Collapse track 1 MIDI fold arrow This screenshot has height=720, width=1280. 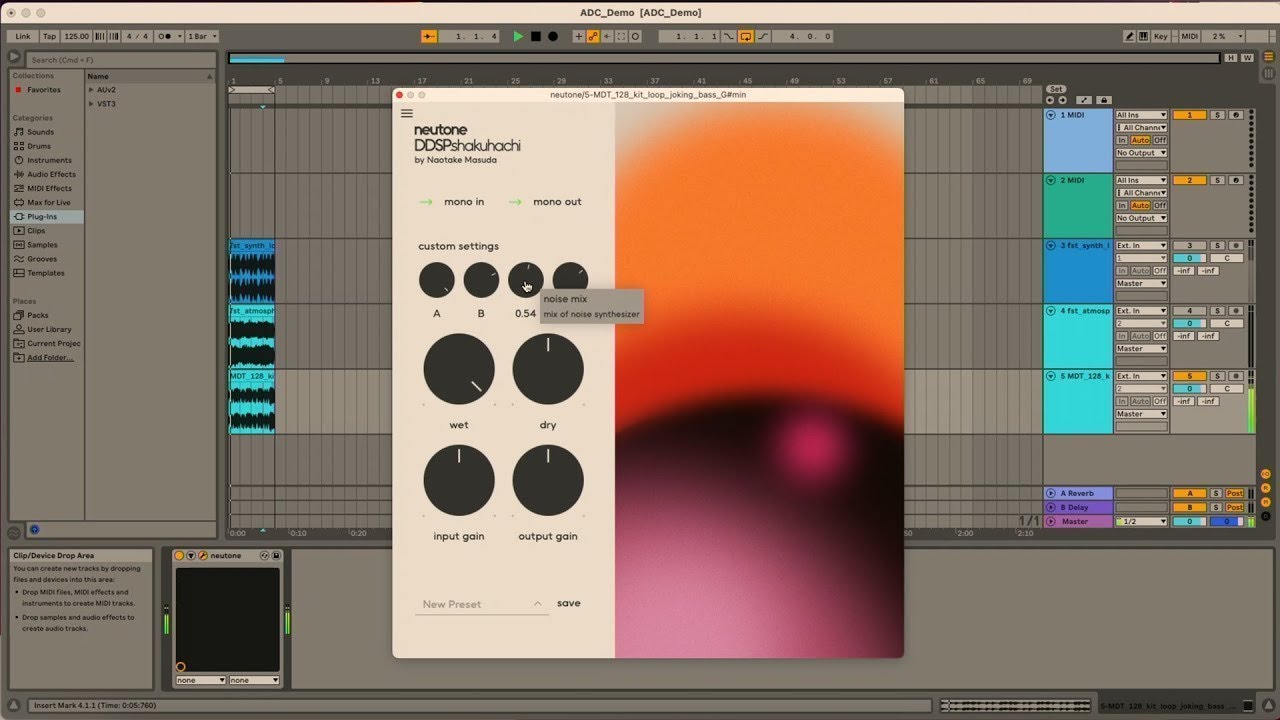pos(1051,115)
